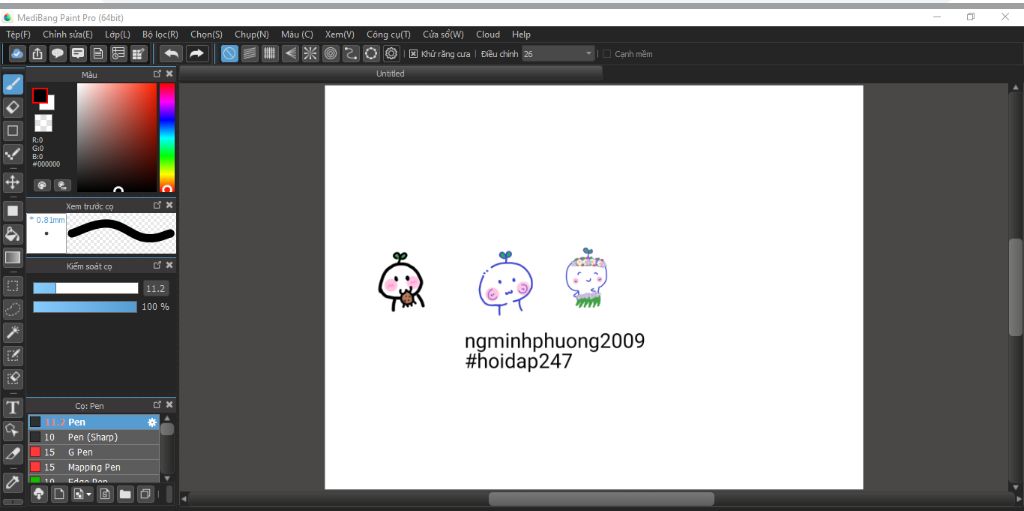Click the export share icon in toolbar
Image resolution: width=1024 pixels, height=511 pixels.
38,54
